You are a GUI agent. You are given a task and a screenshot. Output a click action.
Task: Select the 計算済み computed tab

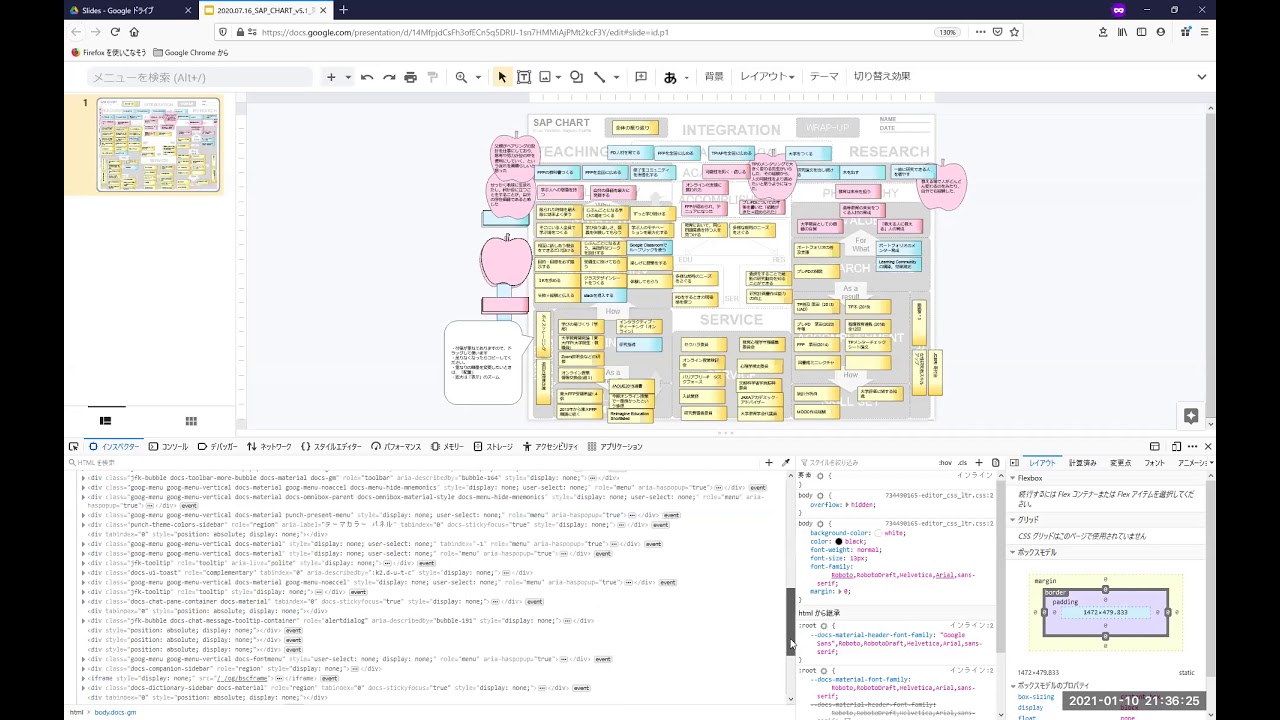(1083, 463)
